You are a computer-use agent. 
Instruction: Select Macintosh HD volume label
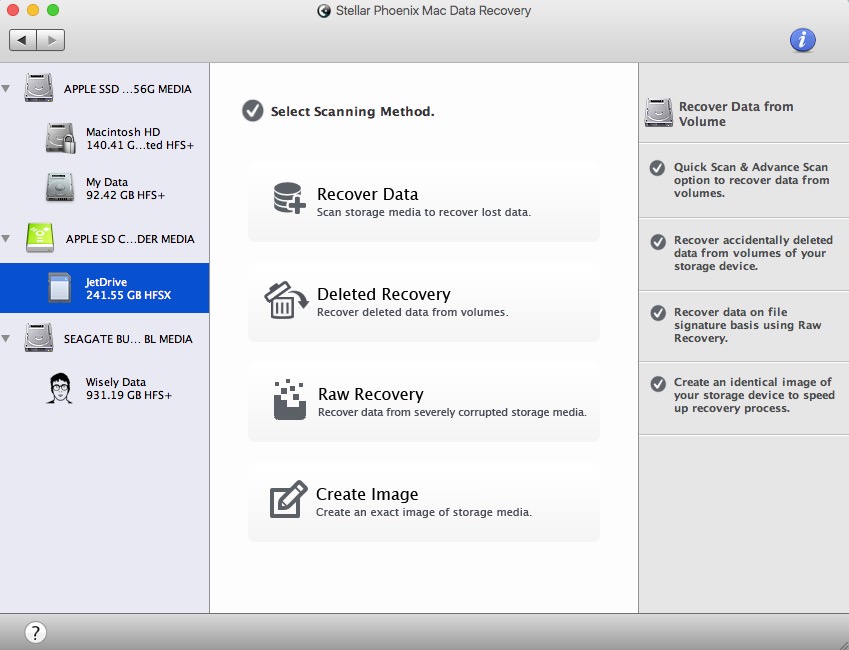(x=140, y=139)
